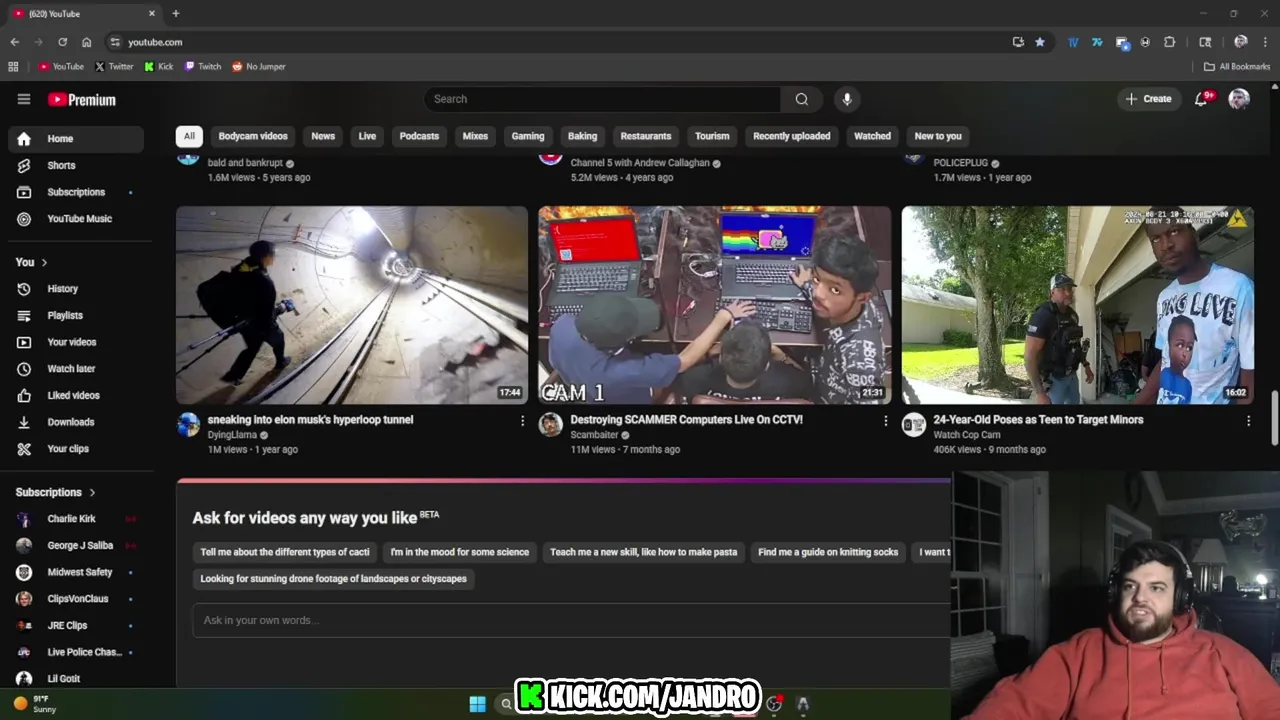Open Your videos in the sidebar
This screenshot has width=1280, height=720.
(76, 342)
